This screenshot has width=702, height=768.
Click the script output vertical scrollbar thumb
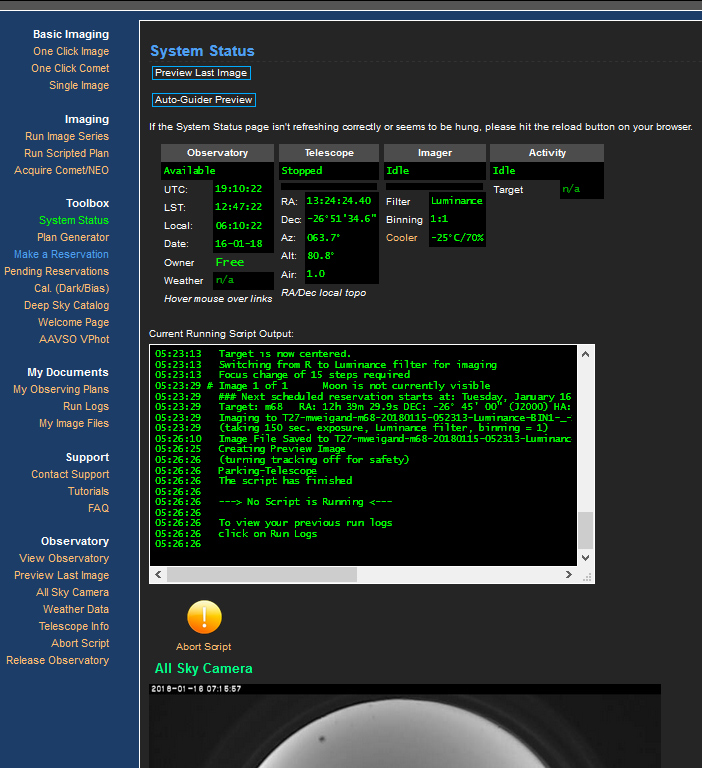pyautogui.click(x=586, y=529)
